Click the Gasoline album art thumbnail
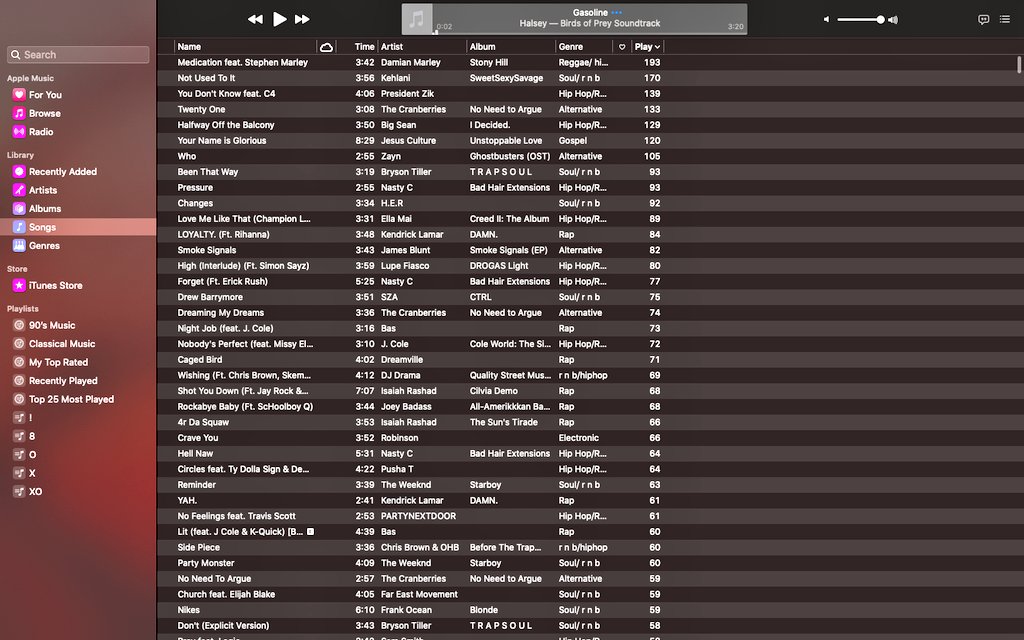The width and height of the screenshot is (1024, 640). 417,19
